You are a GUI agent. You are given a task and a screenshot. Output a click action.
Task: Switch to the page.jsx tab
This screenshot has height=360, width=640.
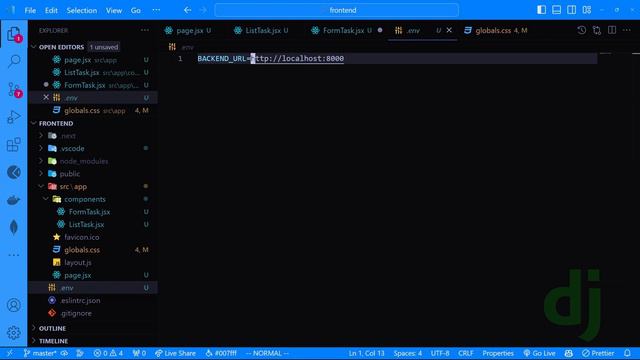(188, 31)
